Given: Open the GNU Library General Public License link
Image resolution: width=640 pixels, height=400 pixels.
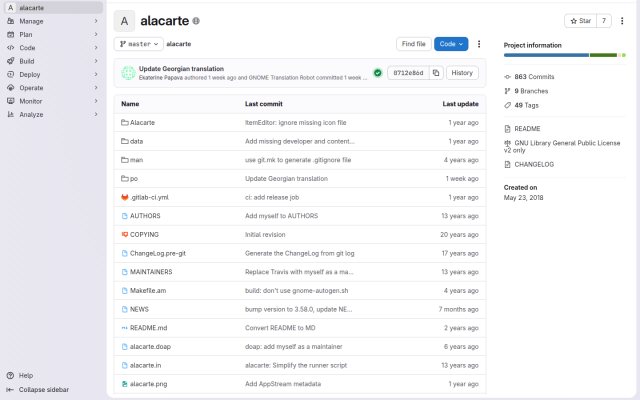Looking at the screenshot, I should coord(562,147).
